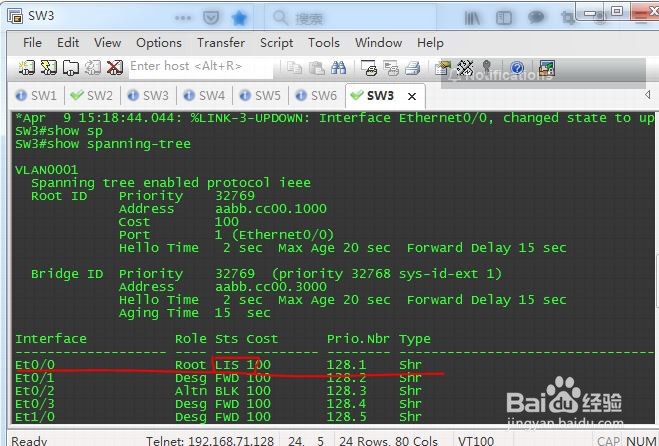Click the Print Selection icon
The image size is (659, 446).
pyautogui.click(x=391, y=68)
